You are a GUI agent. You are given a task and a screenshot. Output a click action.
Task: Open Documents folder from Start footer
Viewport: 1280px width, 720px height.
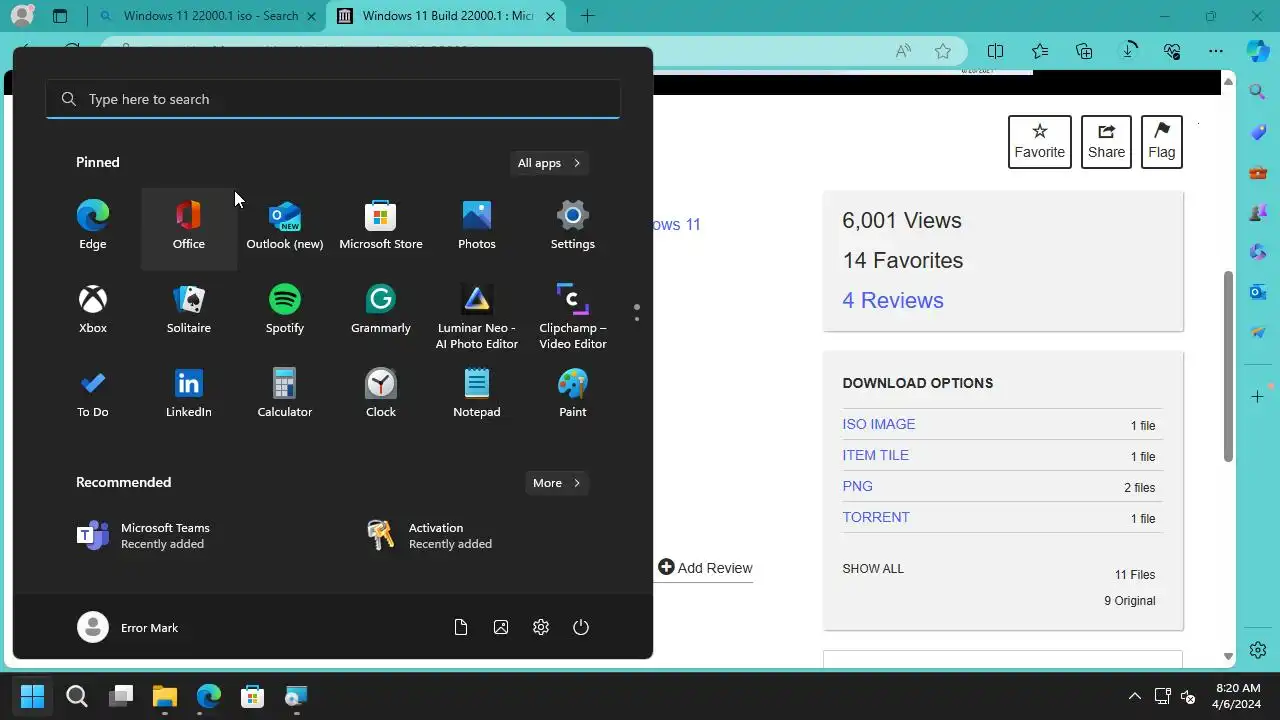point(461,627)
